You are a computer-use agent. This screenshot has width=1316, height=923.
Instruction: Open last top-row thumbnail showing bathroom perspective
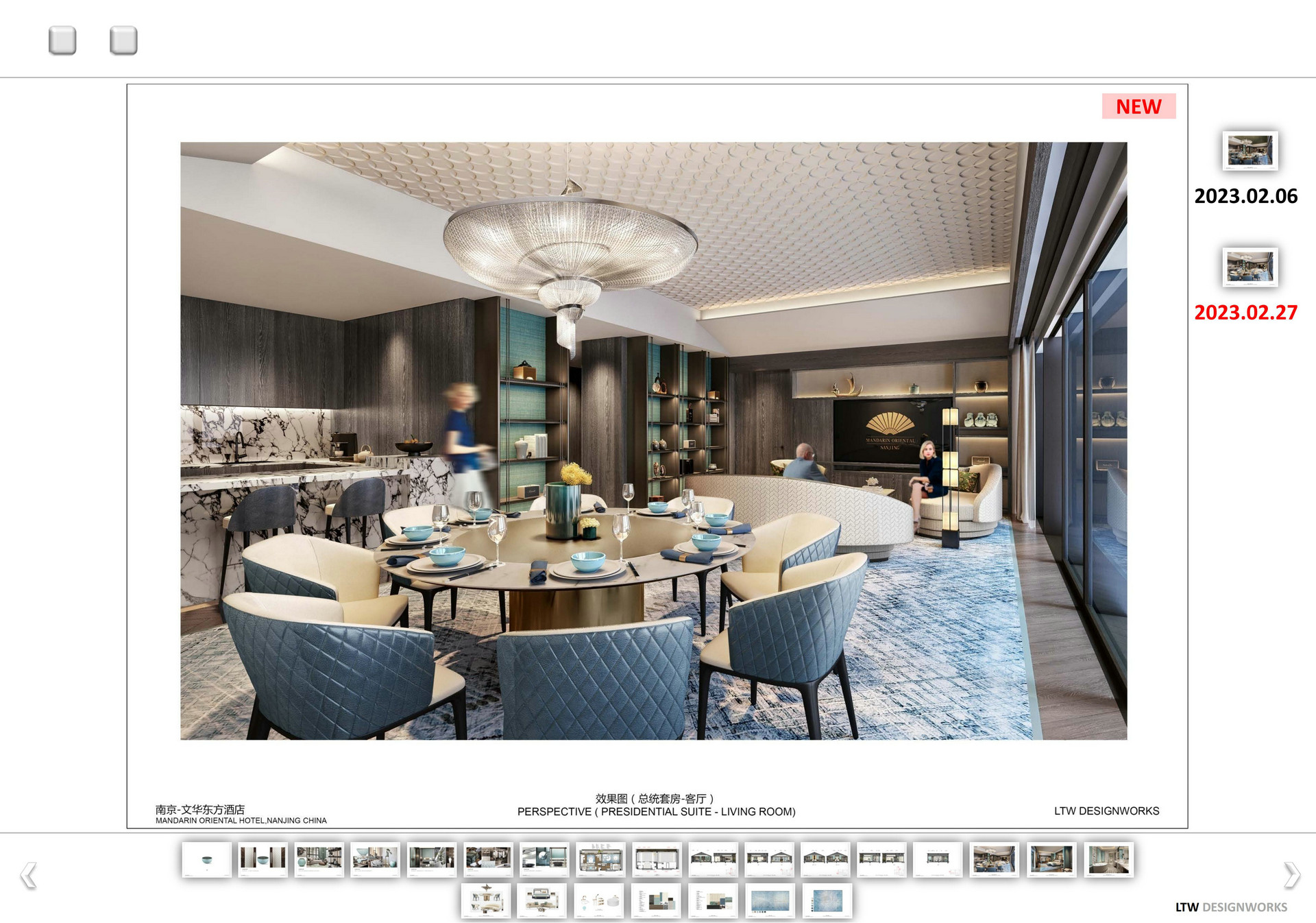[1108, 860]
